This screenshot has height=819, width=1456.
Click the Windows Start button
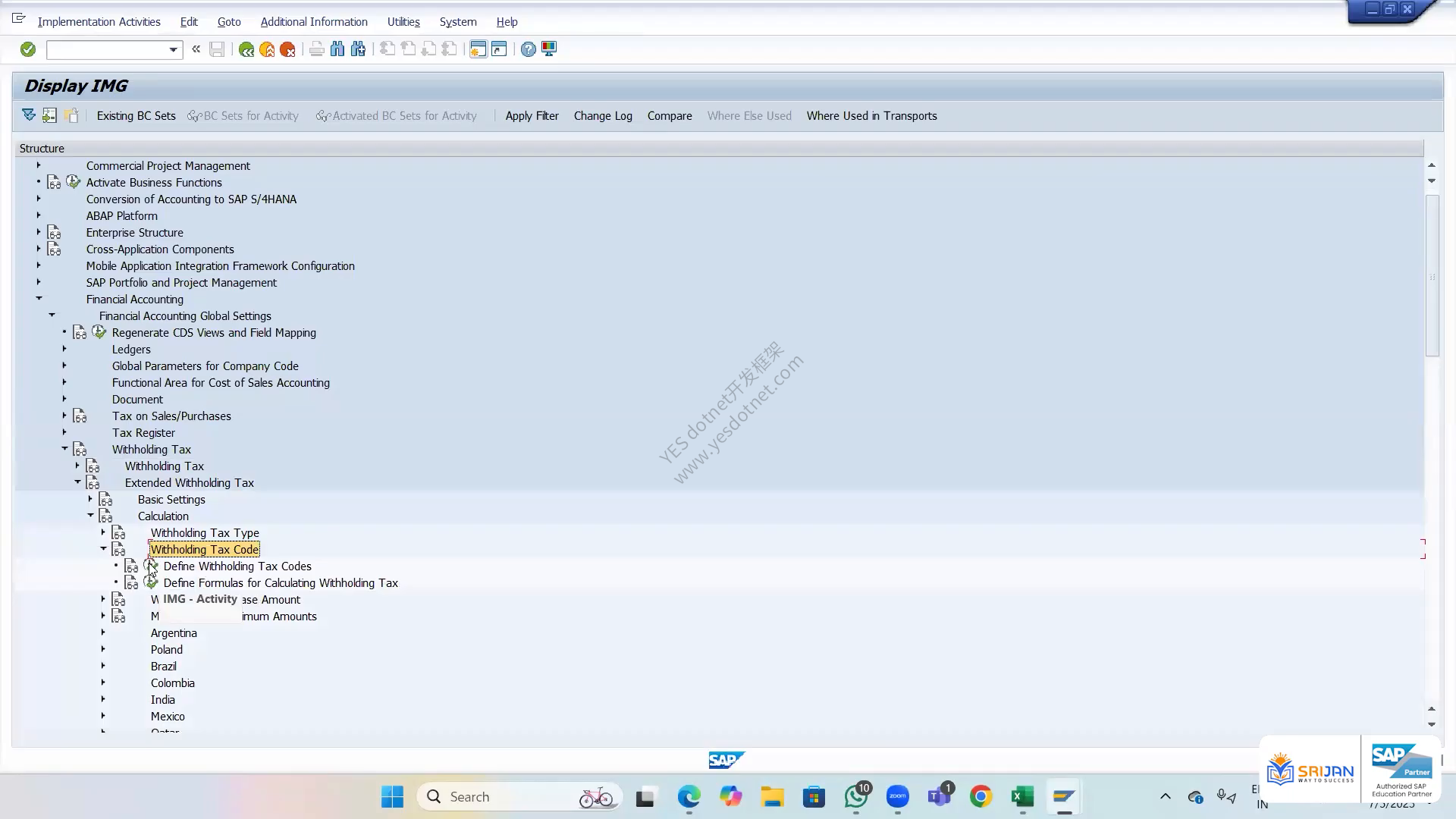pos(392,796)
